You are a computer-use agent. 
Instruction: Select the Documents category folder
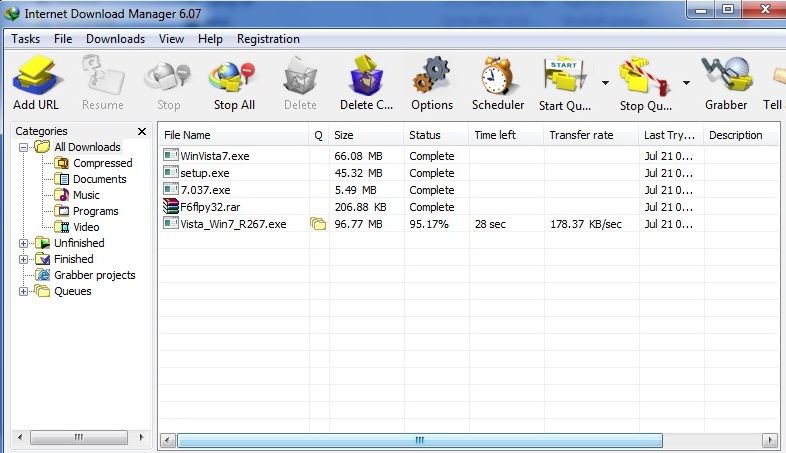[x=90, y=179]
